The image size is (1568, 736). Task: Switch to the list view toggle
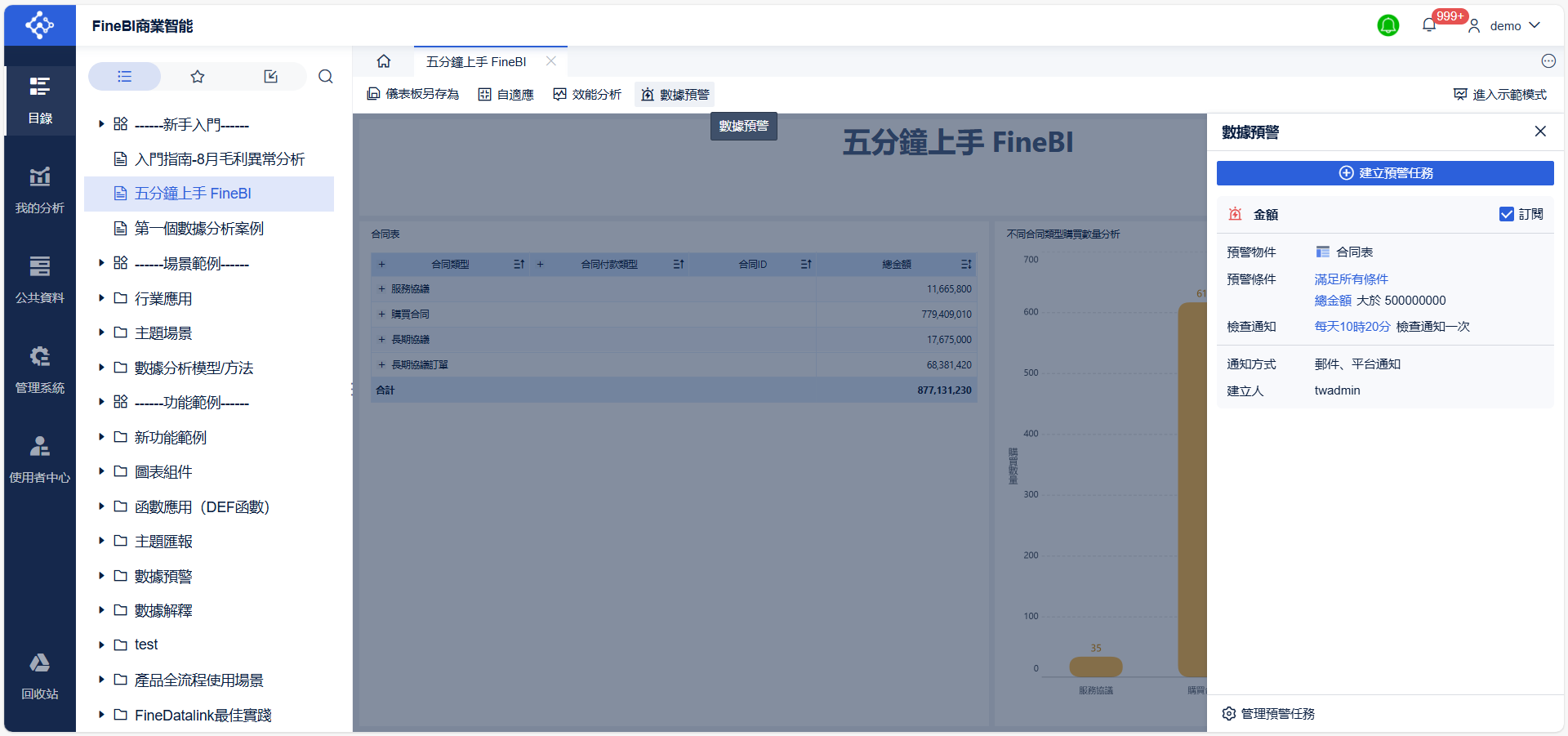tap(124, 77)
